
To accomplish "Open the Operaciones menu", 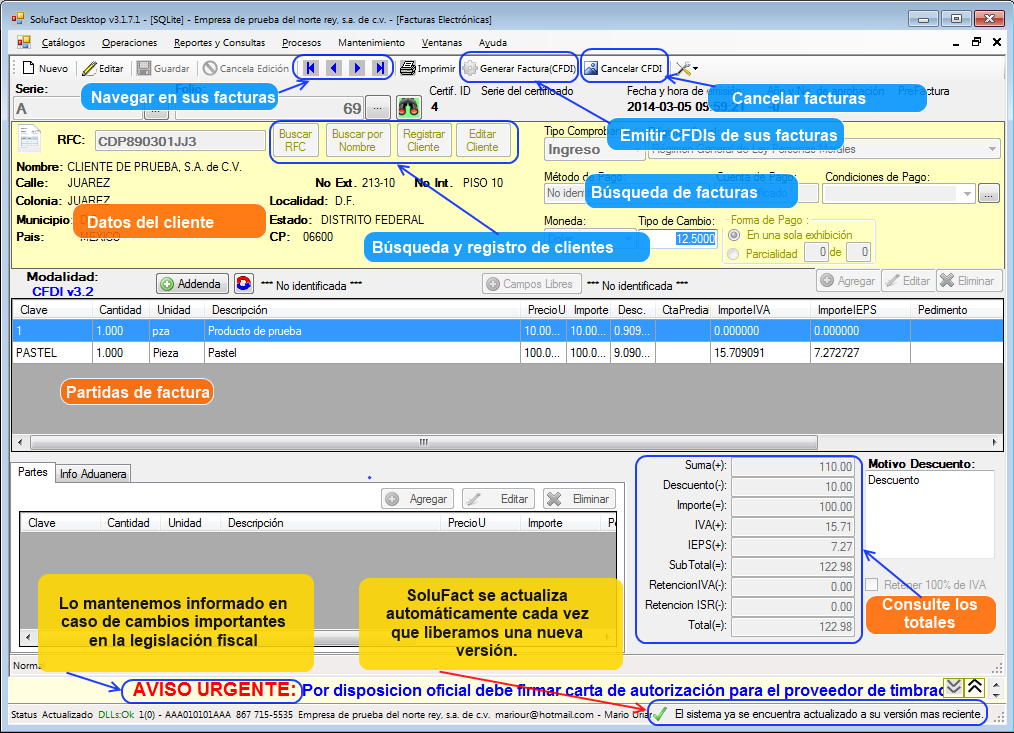I will click(129, 43).
